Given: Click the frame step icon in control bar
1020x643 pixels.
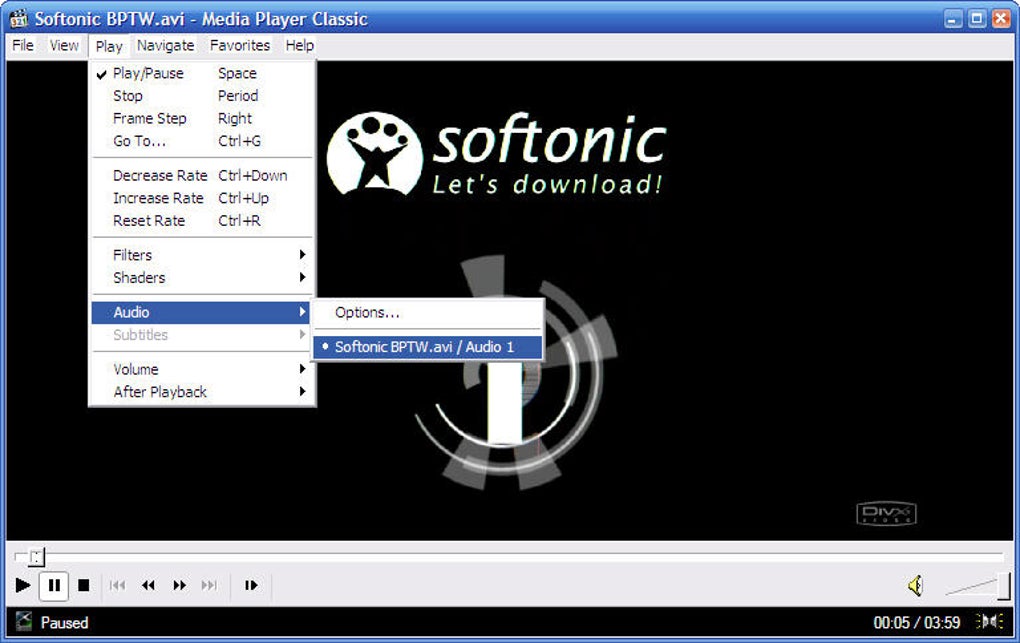Looking at the screenshot, I should click(251, 585).
